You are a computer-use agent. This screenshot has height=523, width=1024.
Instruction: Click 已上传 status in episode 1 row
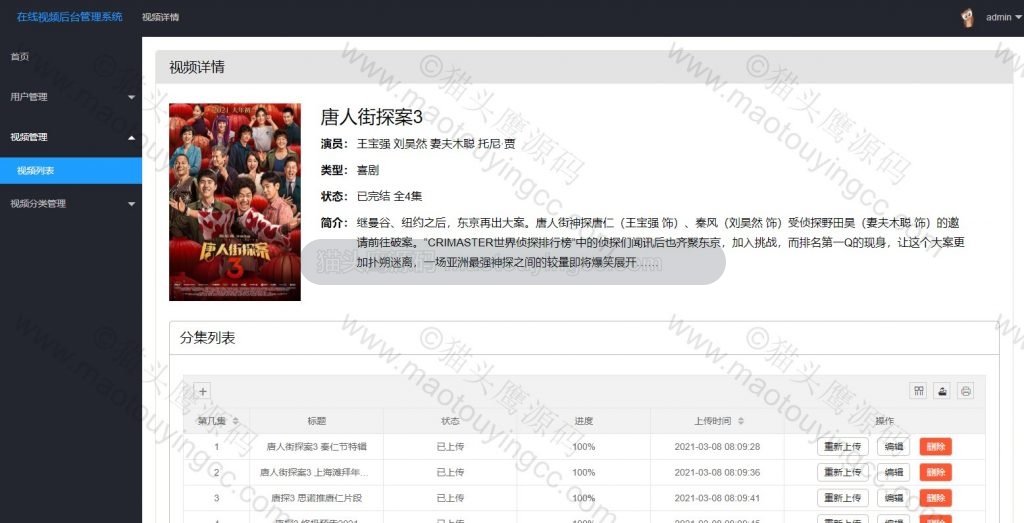[450, 447]
